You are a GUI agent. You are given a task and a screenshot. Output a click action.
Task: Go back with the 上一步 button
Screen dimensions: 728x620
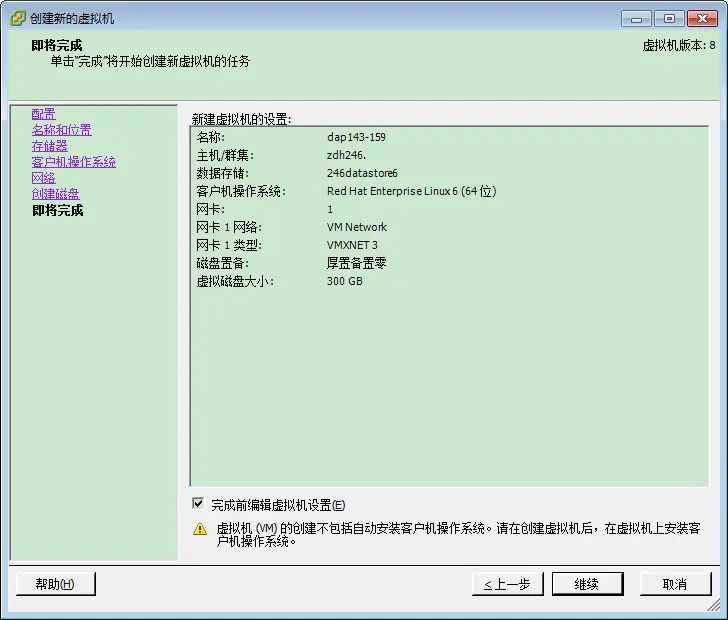click(x=507, y=584)
